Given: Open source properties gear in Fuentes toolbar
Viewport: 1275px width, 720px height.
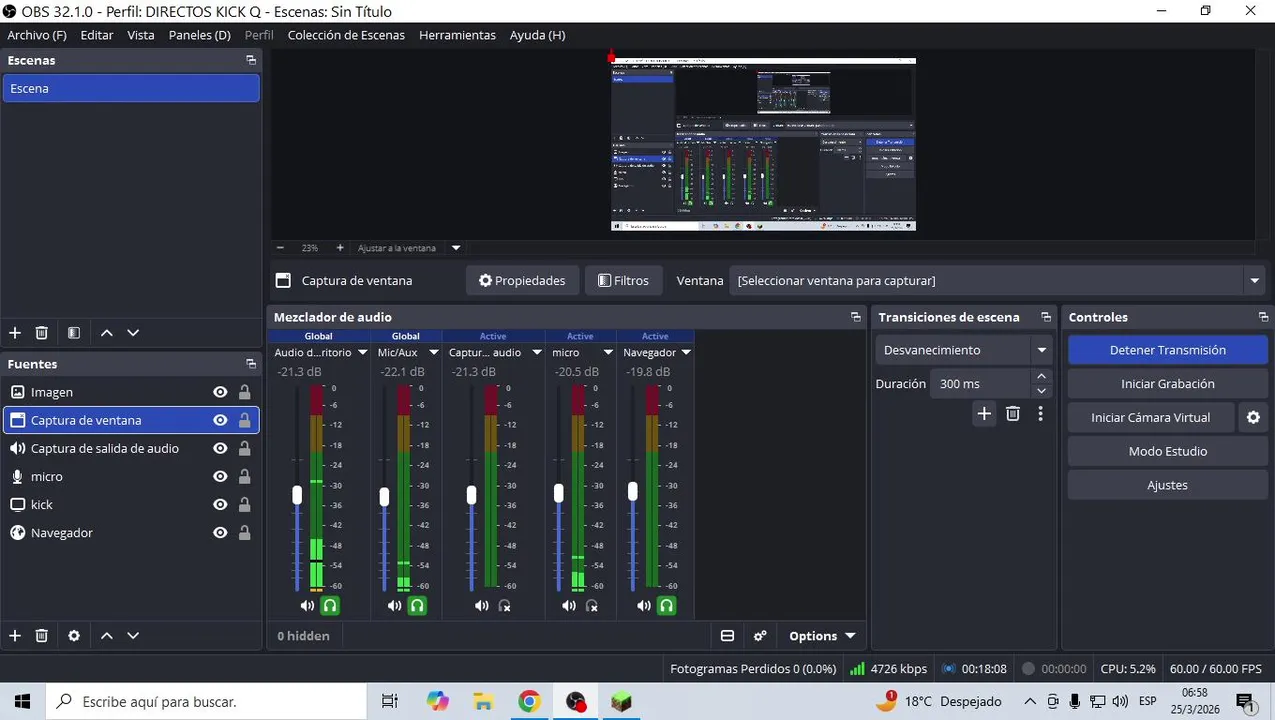Looking at the screenshot, I should (74, 635).
